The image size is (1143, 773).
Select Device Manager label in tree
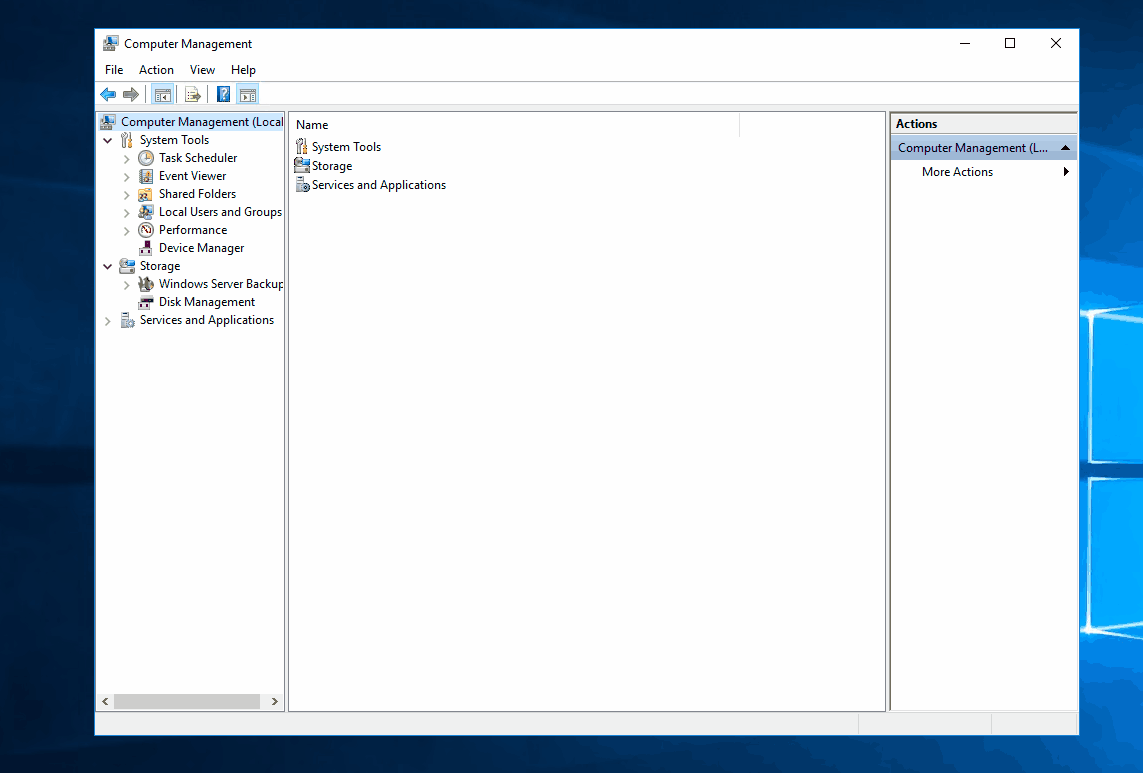pyautogui.click(x=201, y=248)
